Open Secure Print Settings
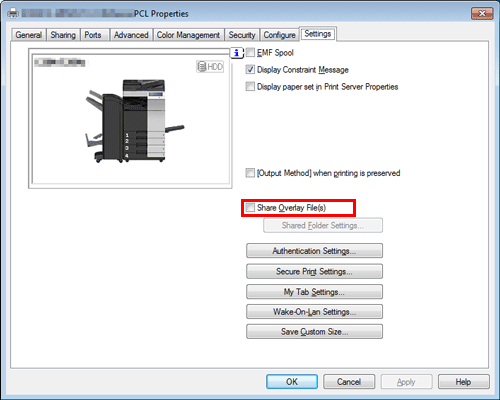 click(x=314, y=272)
